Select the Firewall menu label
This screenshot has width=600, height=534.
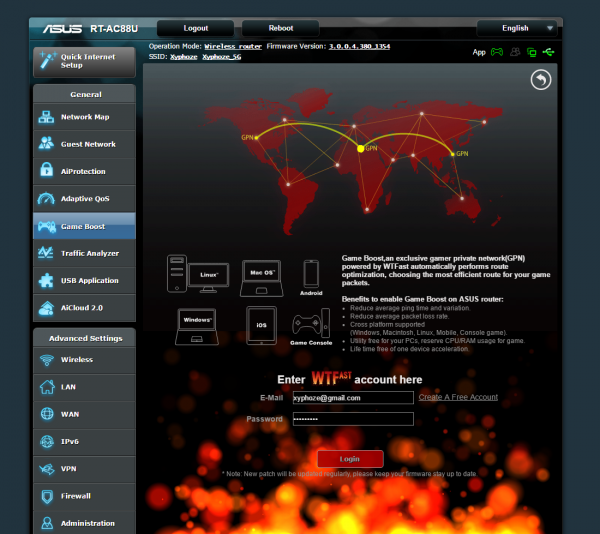(76, 496)
